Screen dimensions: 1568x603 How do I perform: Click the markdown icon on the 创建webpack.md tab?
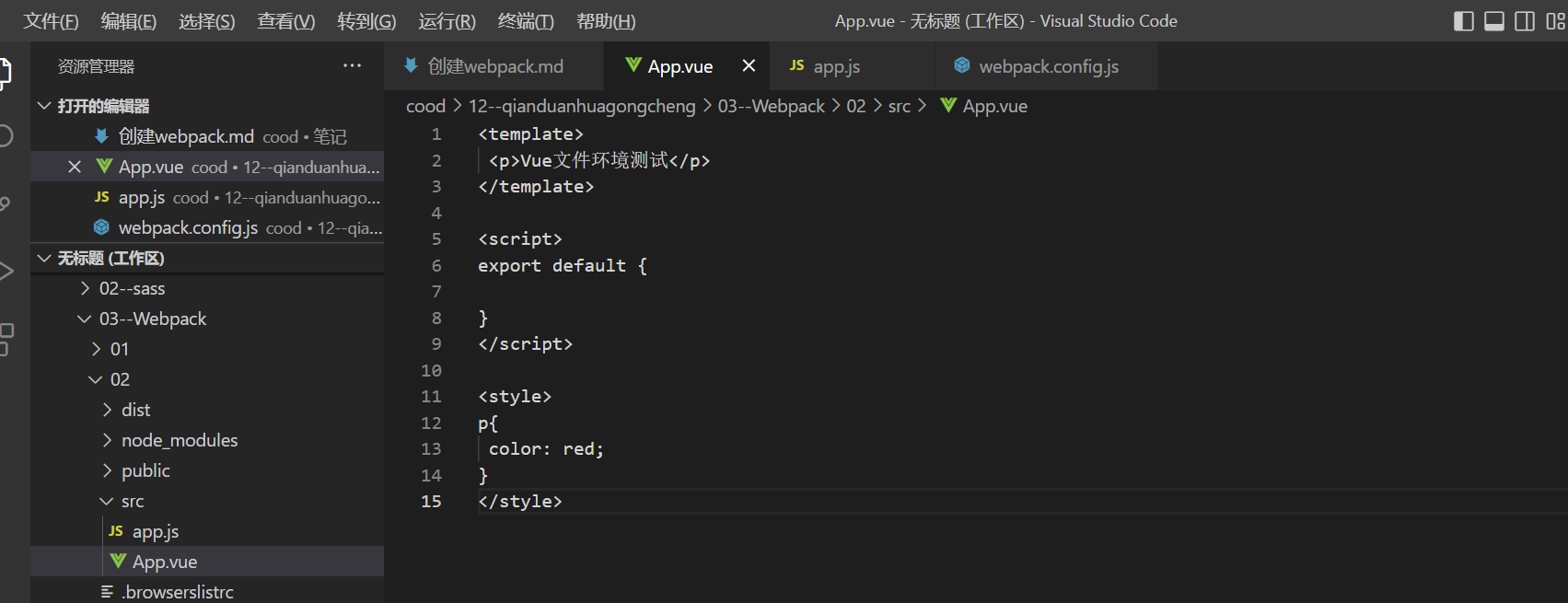(x=411, y=65)
